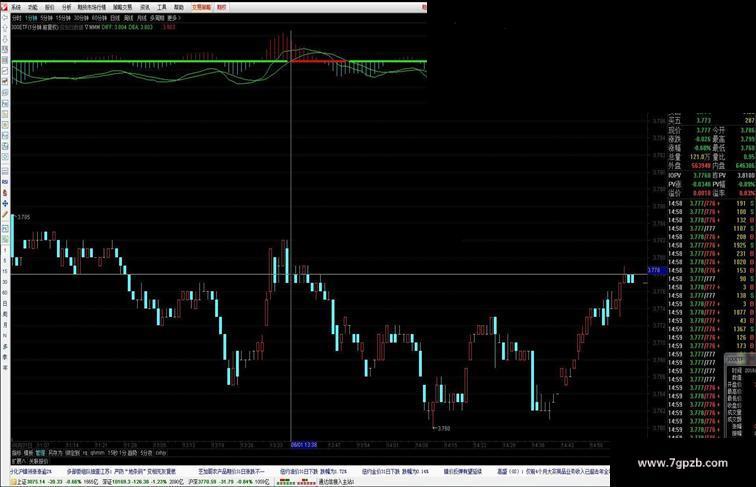Screen dimensions: 756x487
Task: Click the RSI indicator sidebar icon
Action: coord(5,182)
